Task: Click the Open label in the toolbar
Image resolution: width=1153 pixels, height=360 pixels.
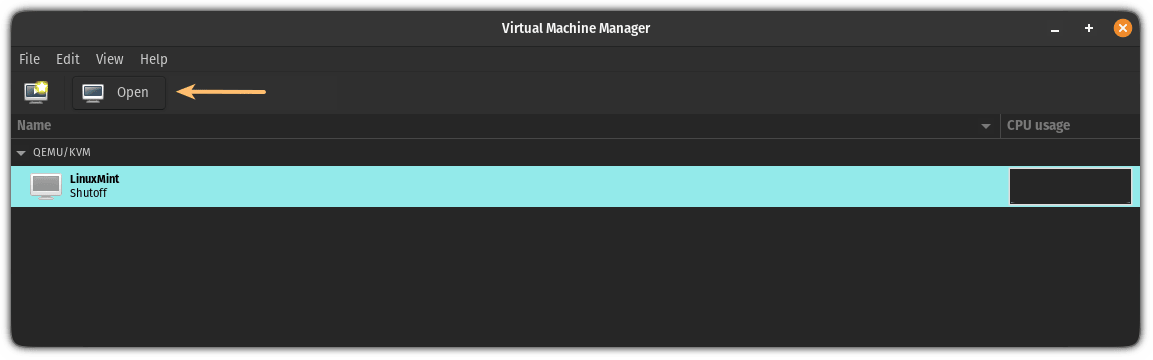Action: (132, 93)
